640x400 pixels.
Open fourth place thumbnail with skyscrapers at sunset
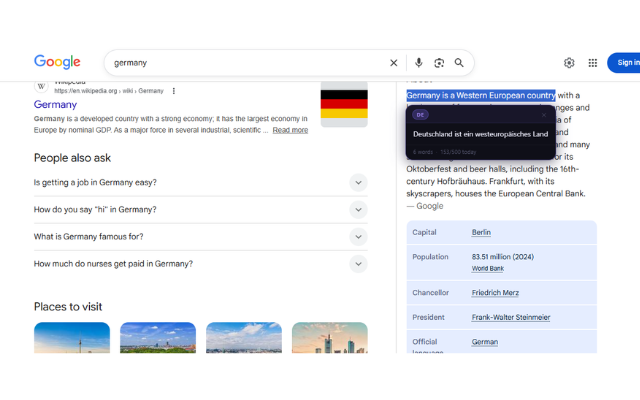[330, 338]
